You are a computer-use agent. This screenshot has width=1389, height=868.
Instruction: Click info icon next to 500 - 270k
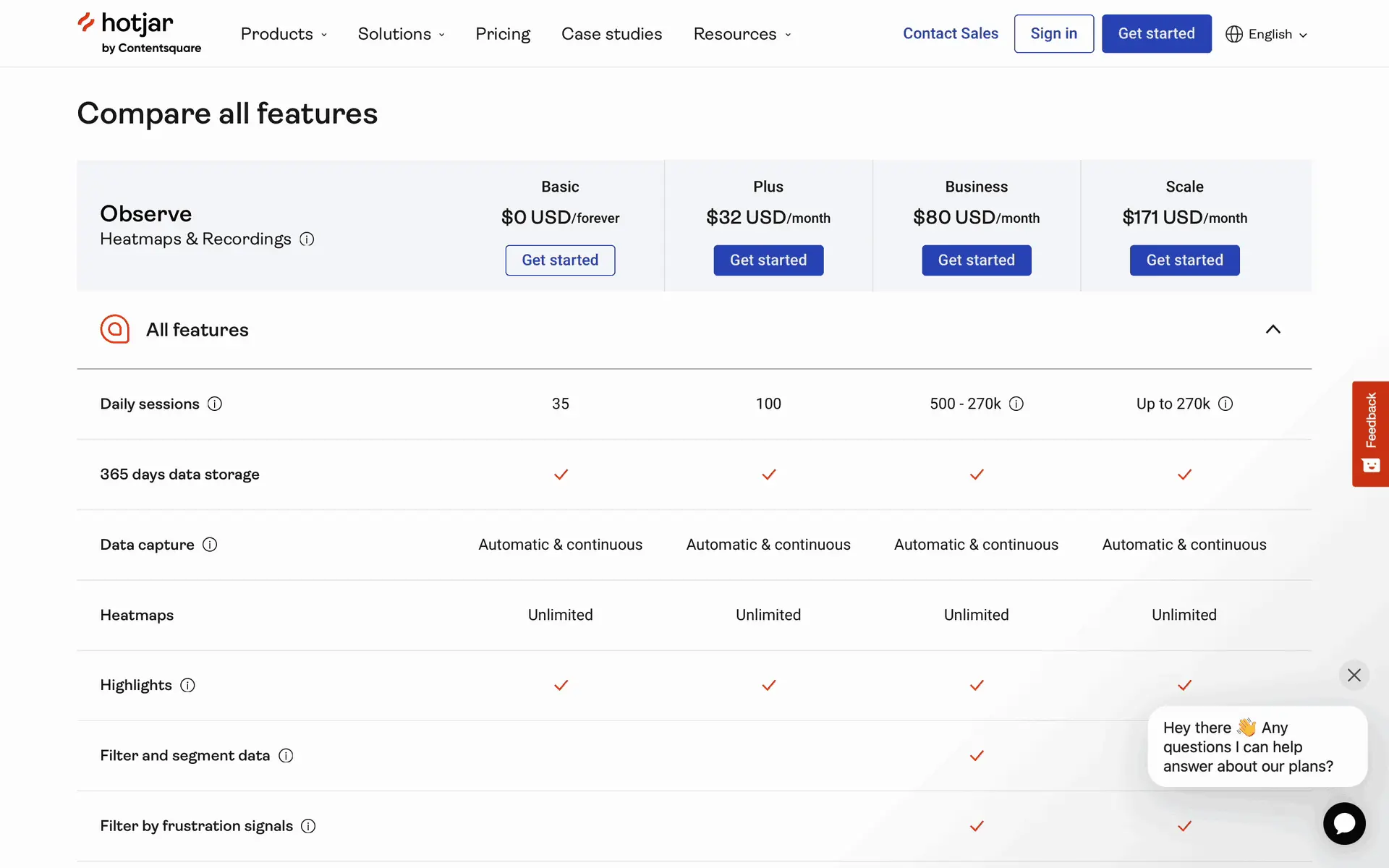pyautogui.click(x=1016, y=404)
